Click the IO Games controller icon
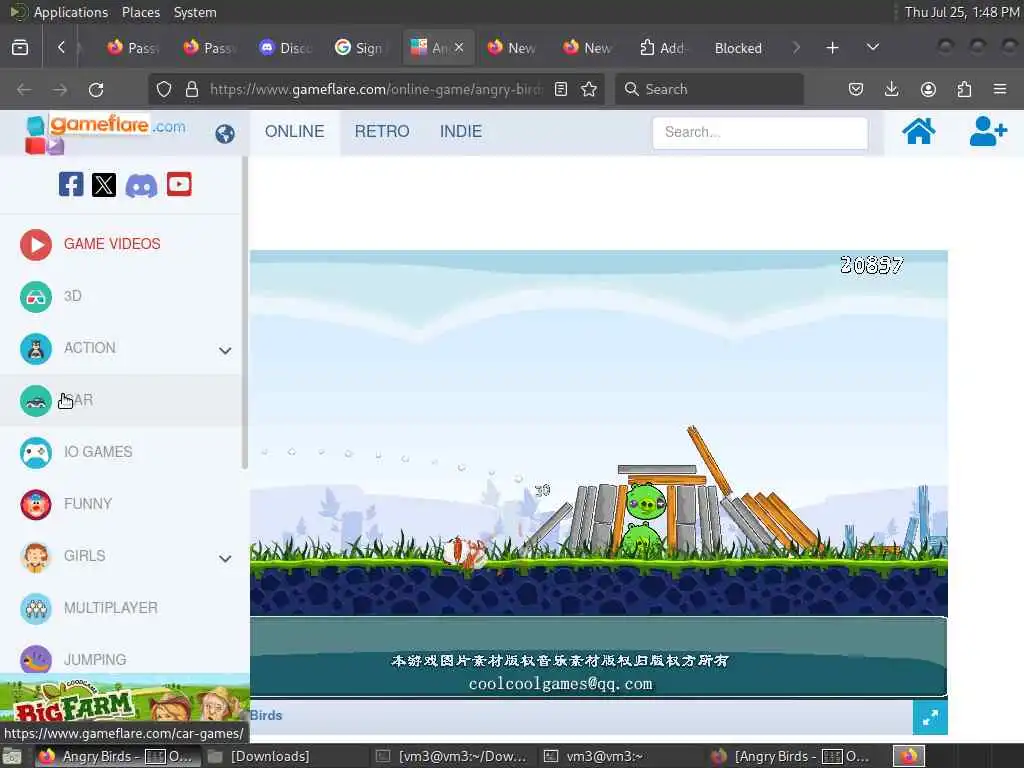Viewport: 1024px width, 768px height. tap(36, 453)
